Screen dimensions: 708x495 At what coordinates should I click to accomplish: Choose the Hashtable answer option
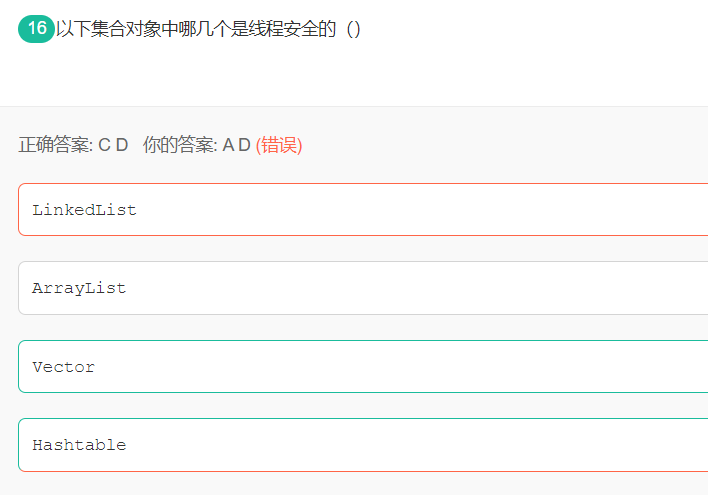pyautogui.click(x=363, y=445)
